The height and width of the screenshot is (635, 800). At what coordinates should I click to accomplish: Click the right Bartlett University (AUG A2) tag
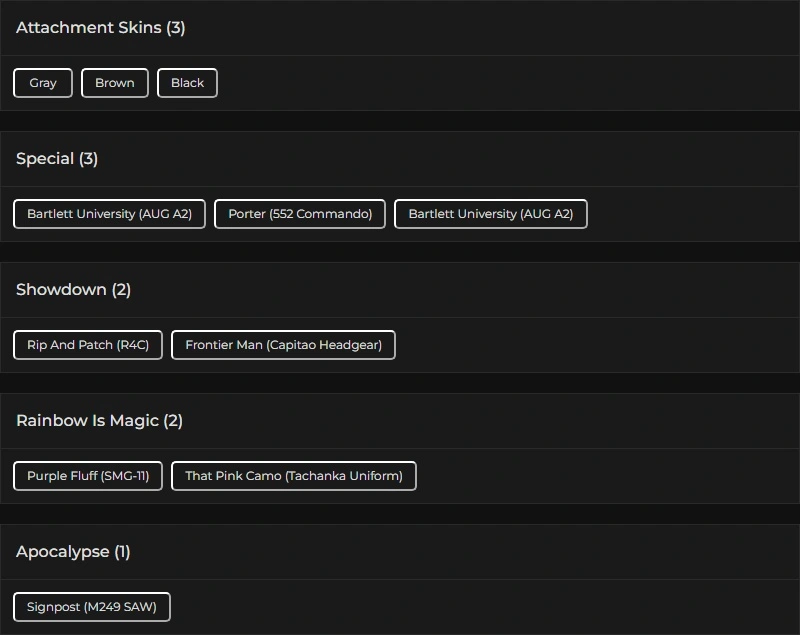coord(490,214)
